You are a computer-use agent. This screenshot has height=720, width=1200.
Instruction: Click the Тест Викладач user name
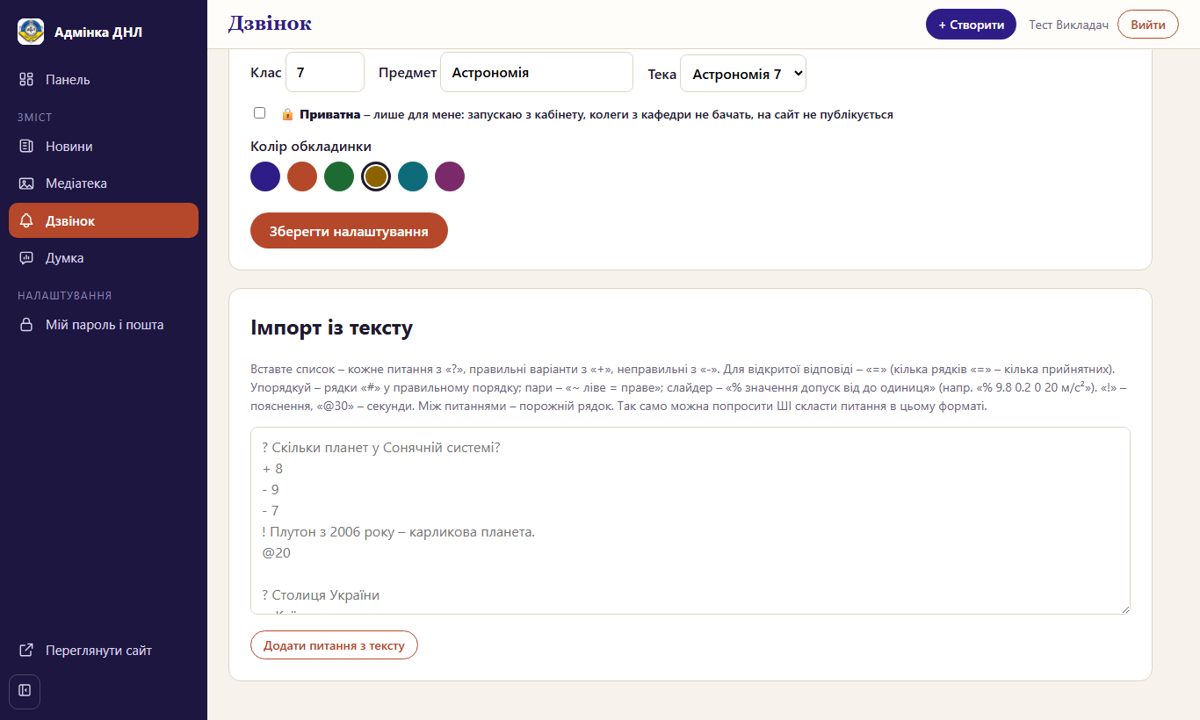point(1069,25)
